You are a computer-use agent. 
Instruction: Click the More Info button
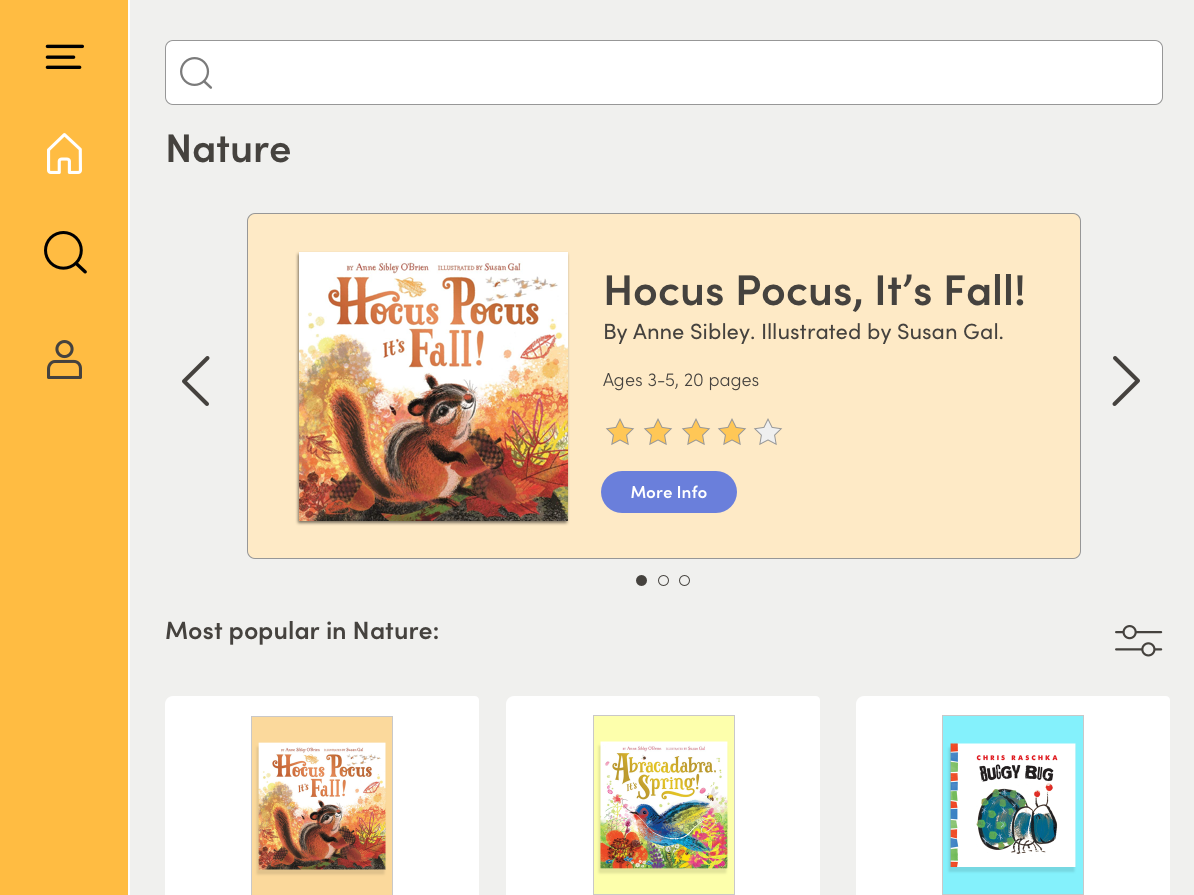(x=669, y=492)
